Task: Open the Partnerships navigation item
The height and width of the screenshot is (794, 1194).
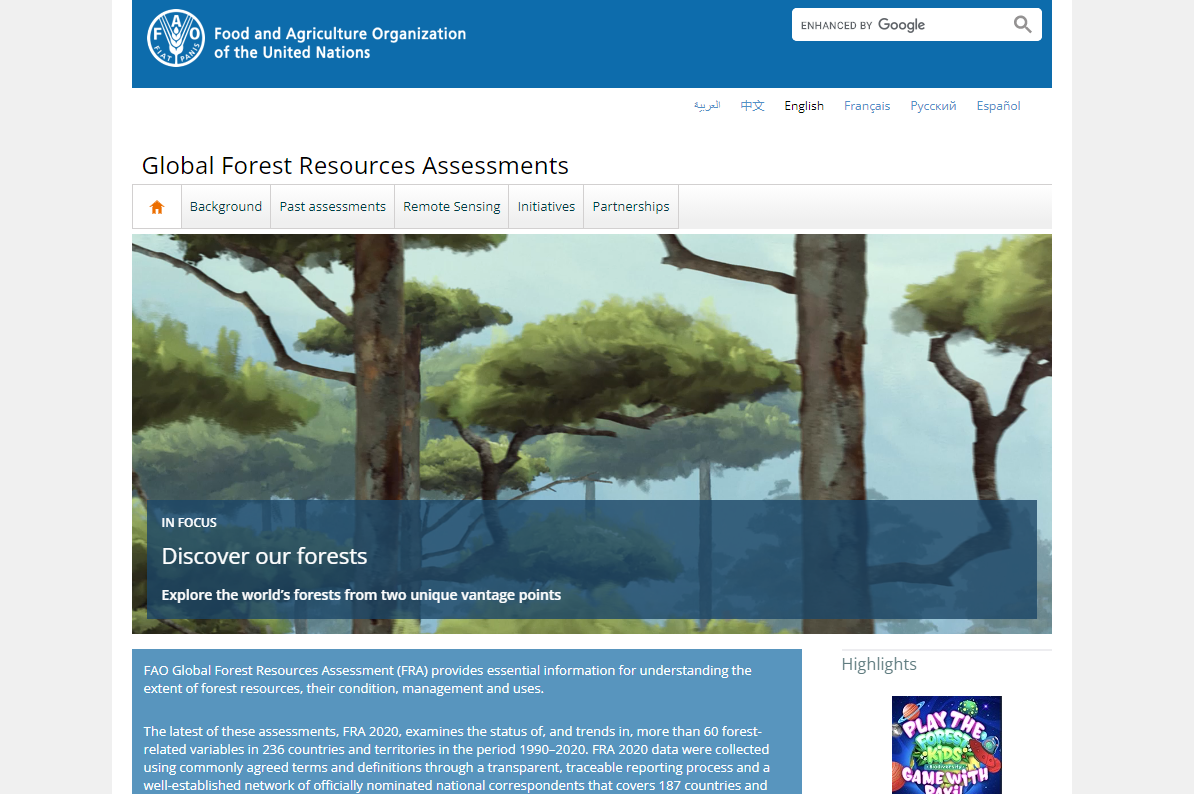Action: point(631,206)
